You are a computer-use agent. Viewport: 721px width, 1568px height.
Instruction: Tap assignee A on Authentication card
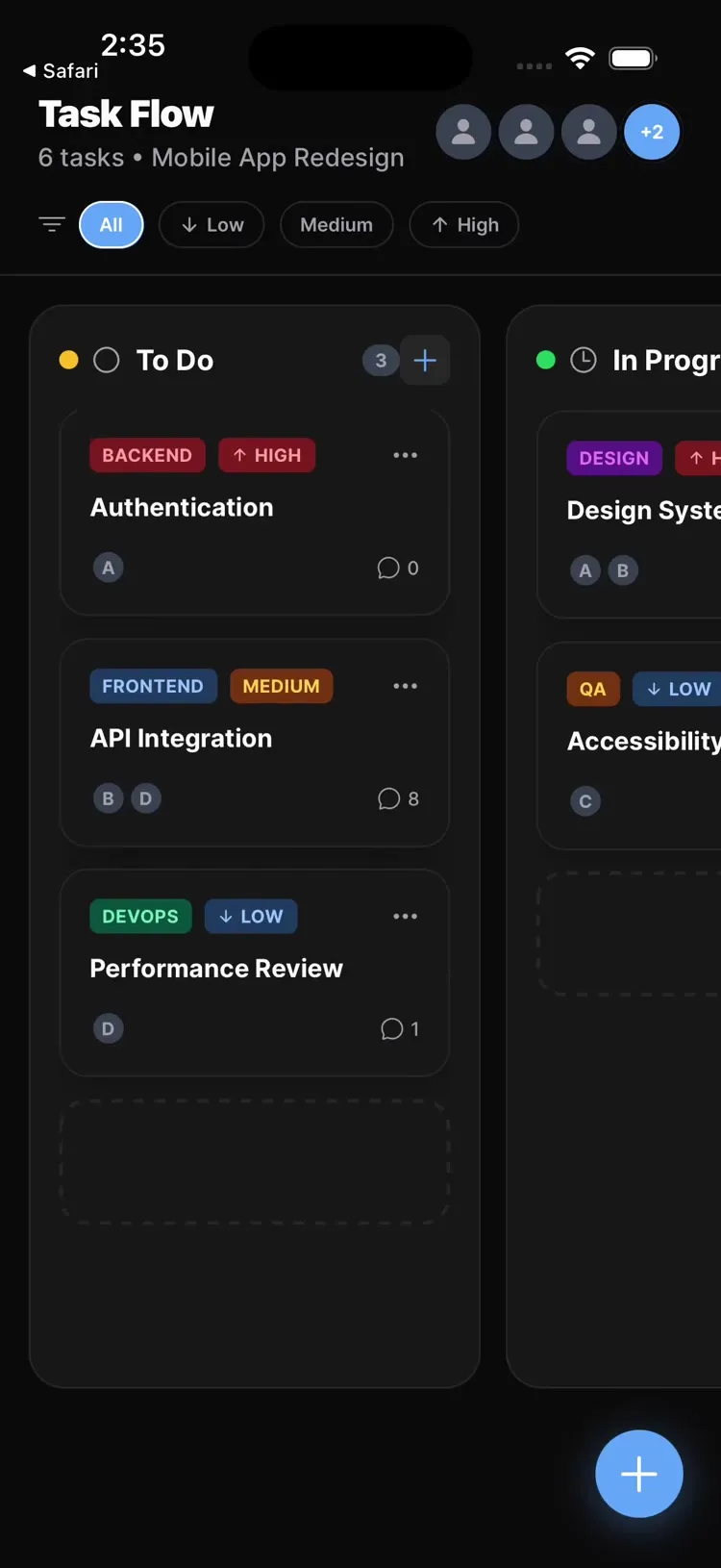pyautogui.click(x=108, y=568)
